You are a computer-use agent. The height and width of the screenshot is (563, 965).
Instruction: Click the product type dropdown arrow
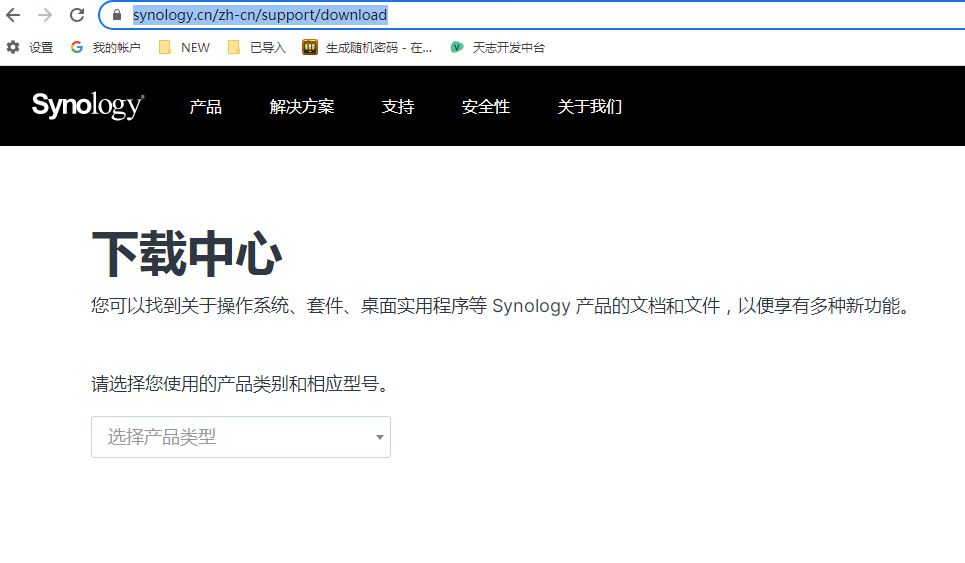[379, 437]
